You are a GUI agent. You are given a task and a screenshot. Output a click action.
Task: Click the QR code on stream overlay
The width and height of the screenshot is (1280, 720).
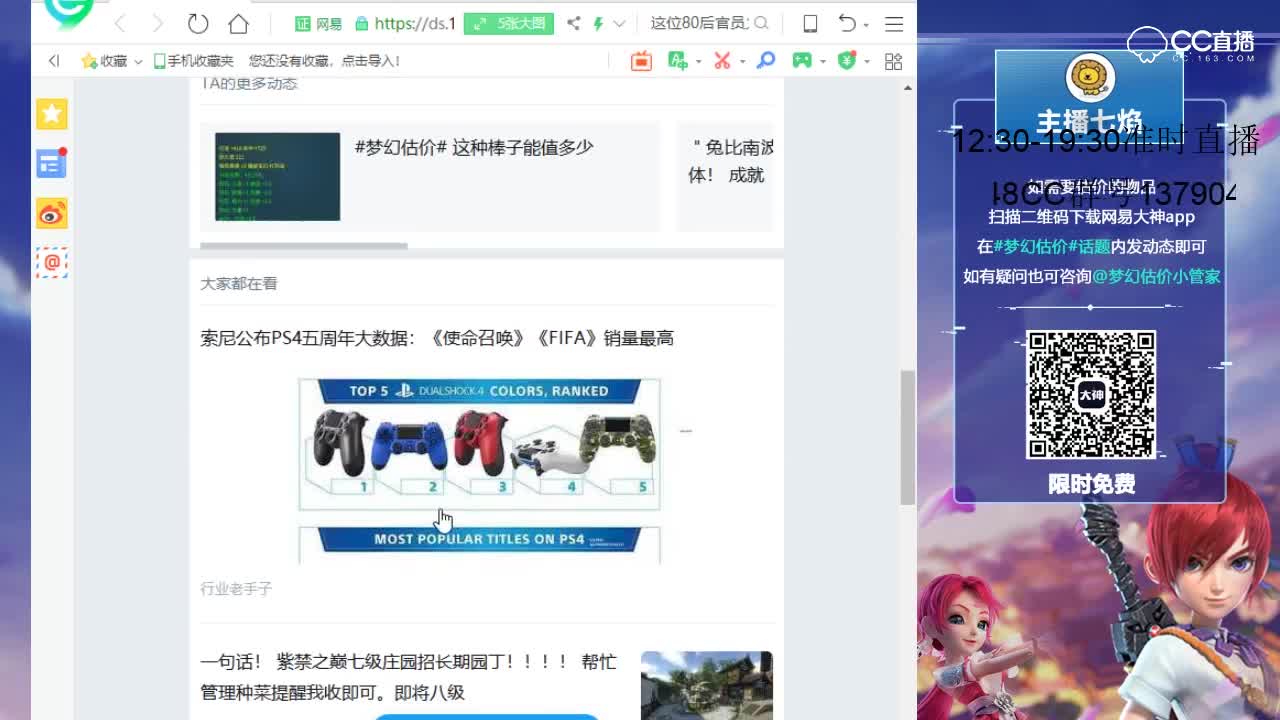click(x=1091, y=395)
